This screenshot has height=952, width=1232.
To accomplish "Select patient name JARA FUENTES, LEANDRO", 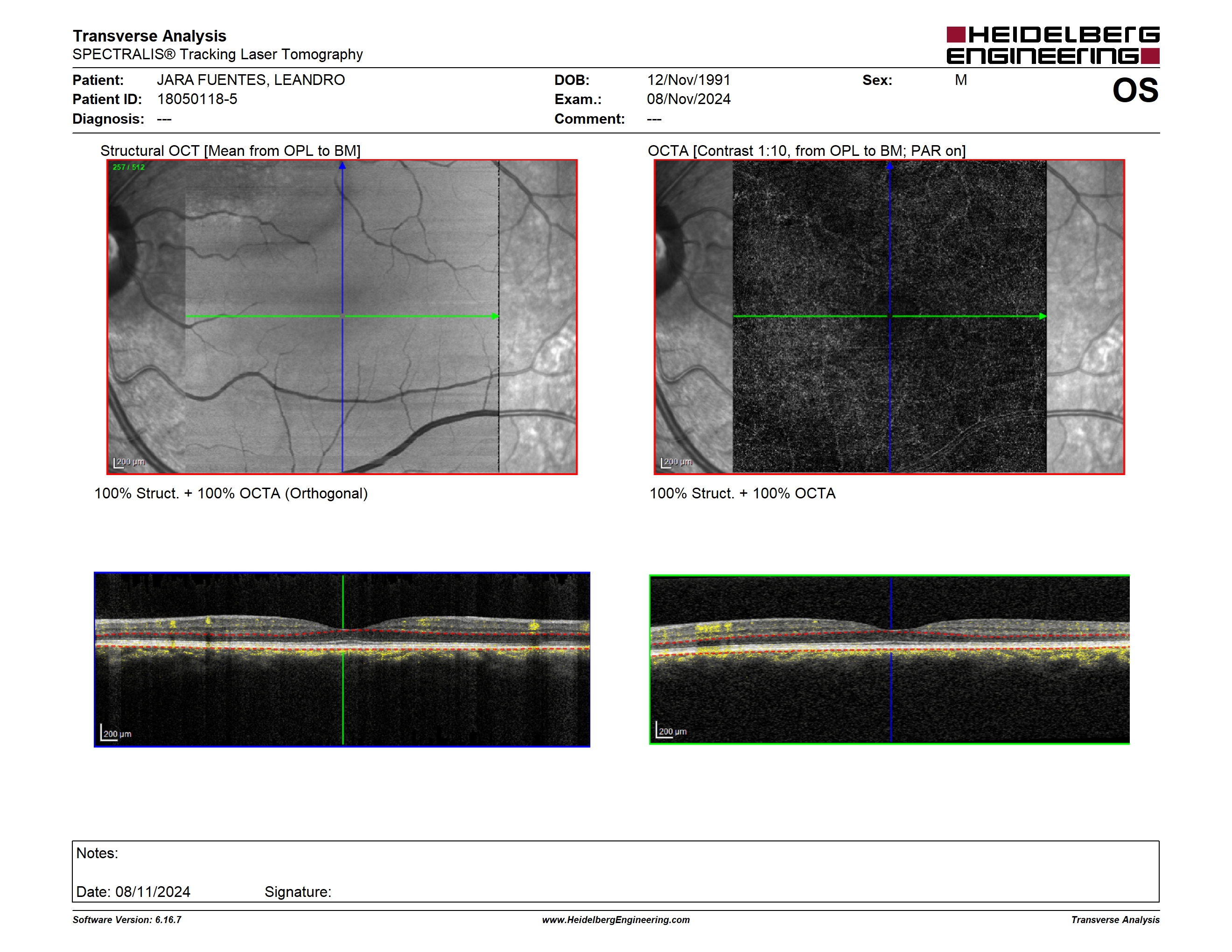I will click(251, 80).
